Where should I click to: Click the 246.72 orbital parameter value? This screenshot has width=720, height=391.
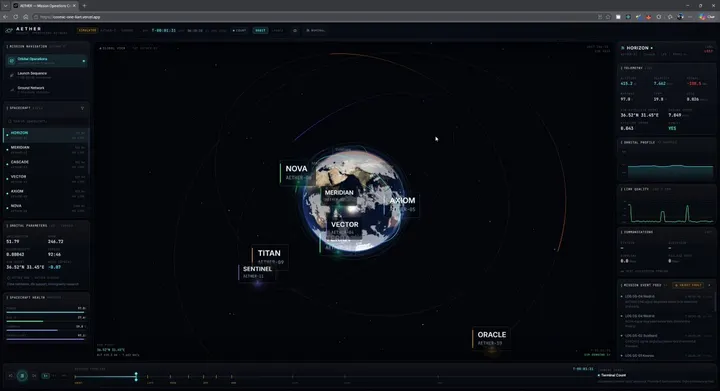56,241
